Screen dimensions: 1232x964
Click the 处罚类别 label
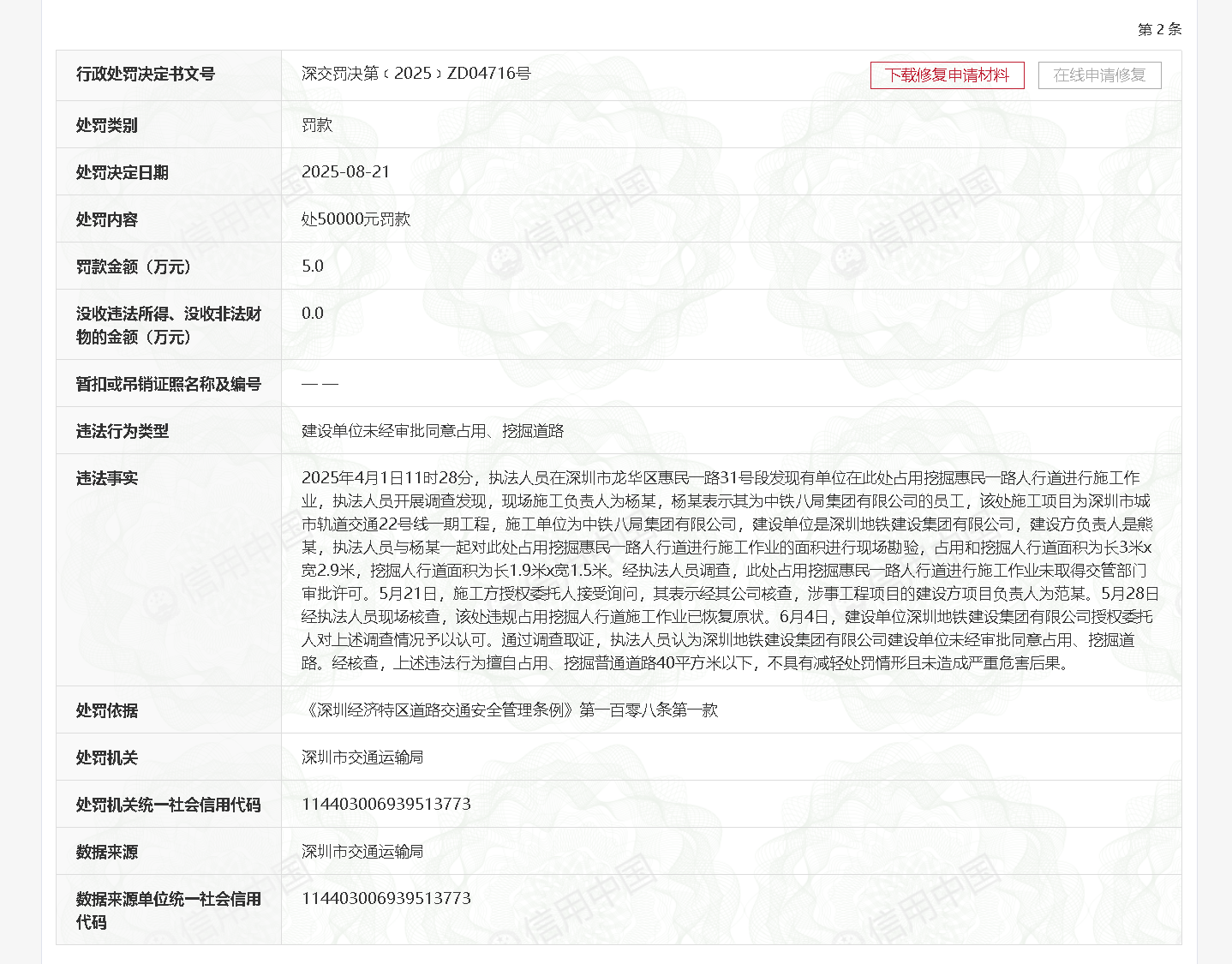107,125
